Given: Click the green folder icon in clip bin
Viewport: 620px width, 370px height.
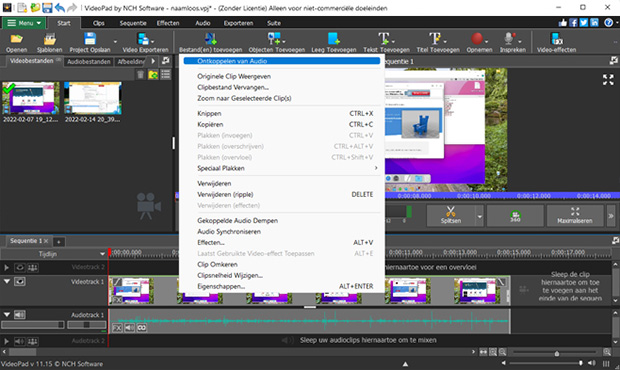Looking at the screenshot, I should pyautogui.click(x=153, y=74).
